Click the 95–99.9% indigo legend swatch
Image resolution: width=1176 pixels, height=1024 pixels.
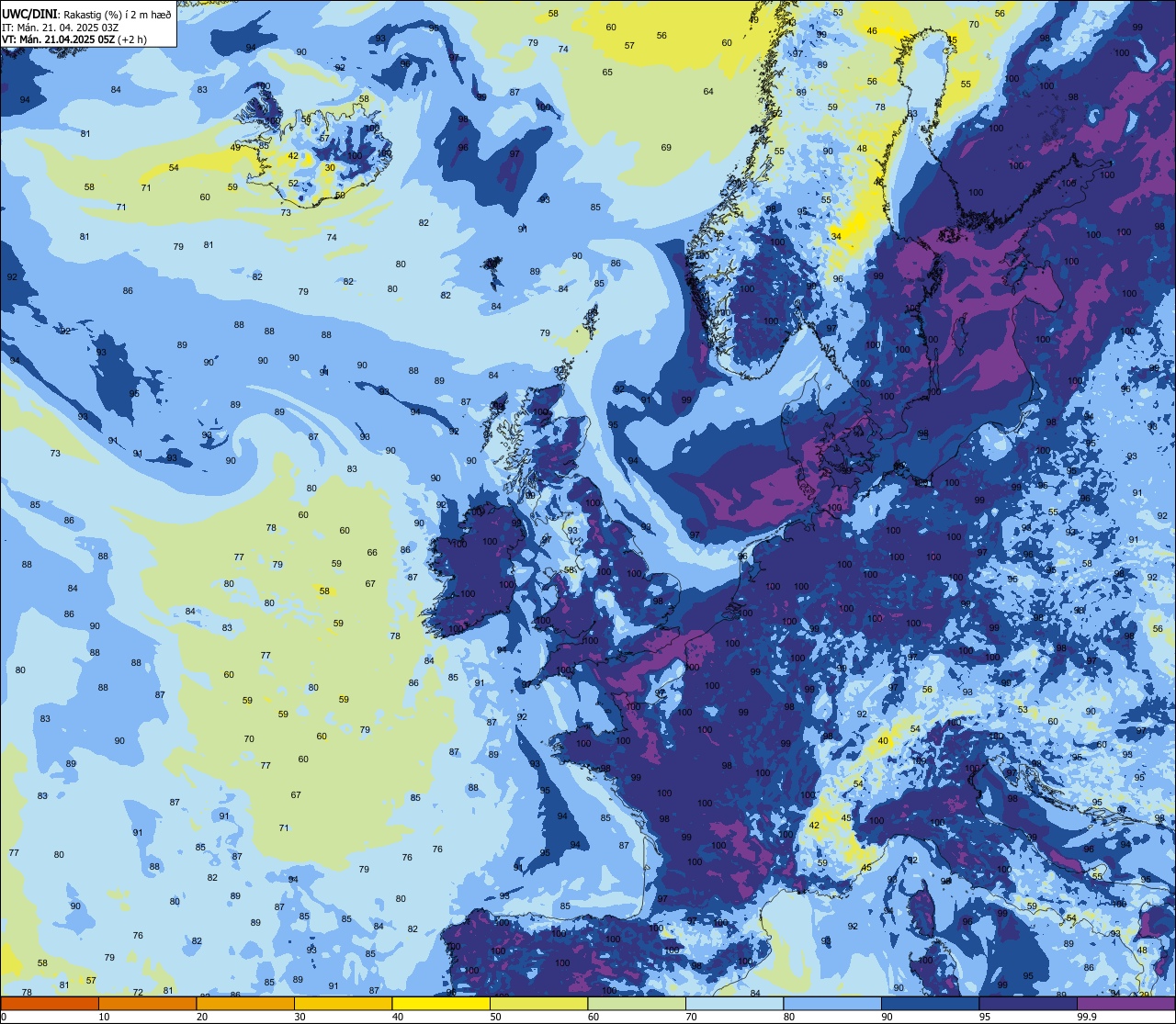pyautogui.click(x=1028, y=1003)
